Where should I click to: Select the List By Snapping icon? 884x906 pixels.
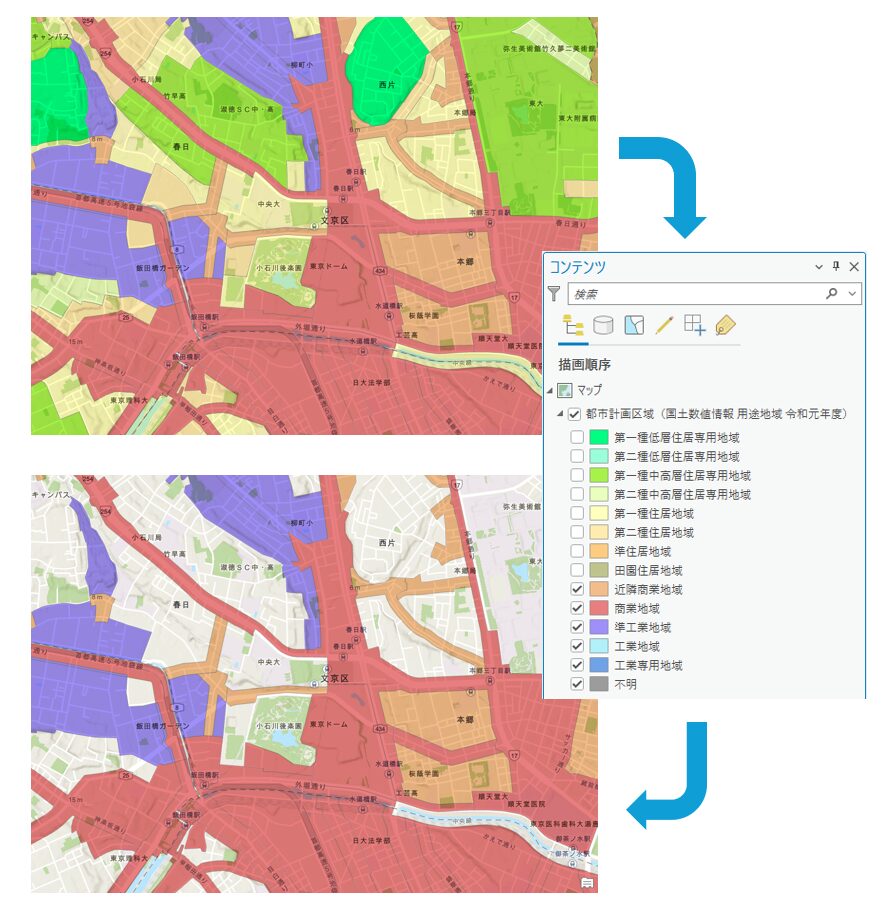pos(694,325)
